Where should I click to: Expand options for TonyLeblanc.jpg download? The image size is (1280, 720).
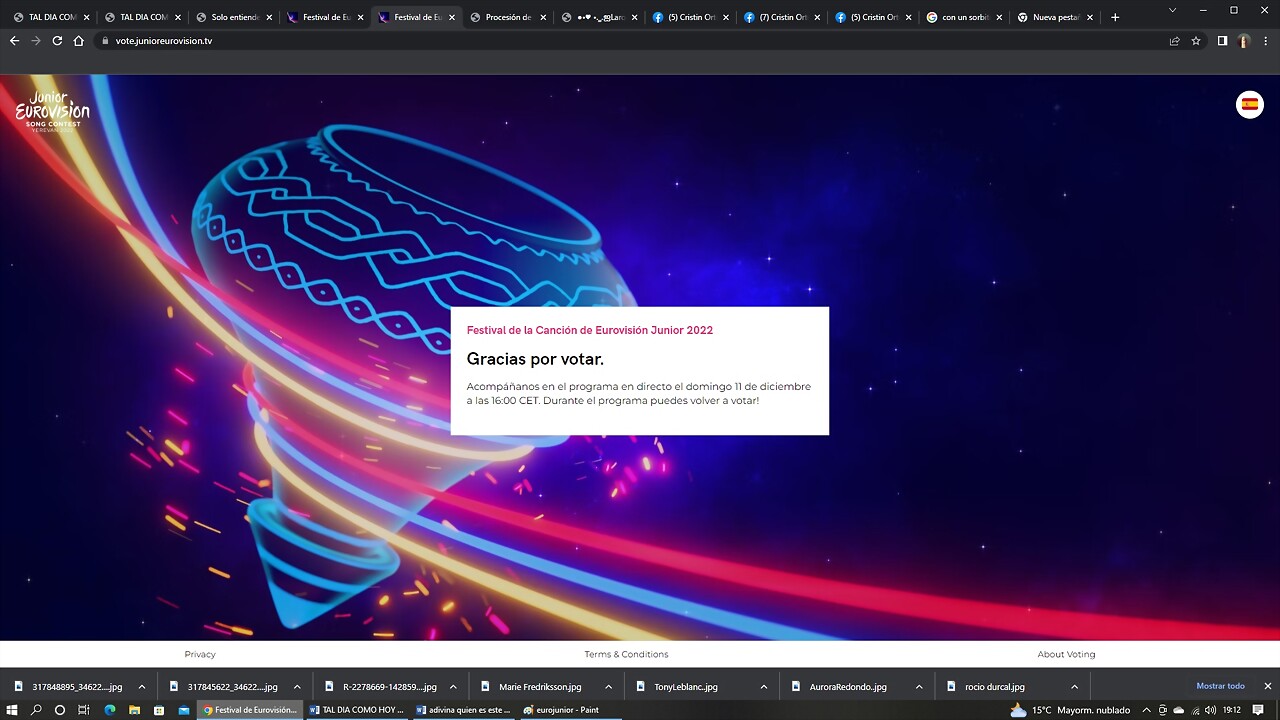[763, 687]
